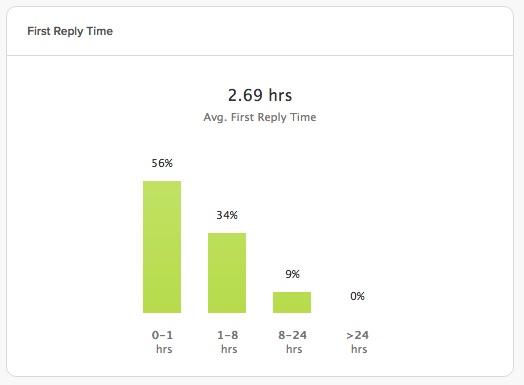Click the hrs text below 1-8
The width and height of the screenshot is (524, 385).
(x=229, y=349)
